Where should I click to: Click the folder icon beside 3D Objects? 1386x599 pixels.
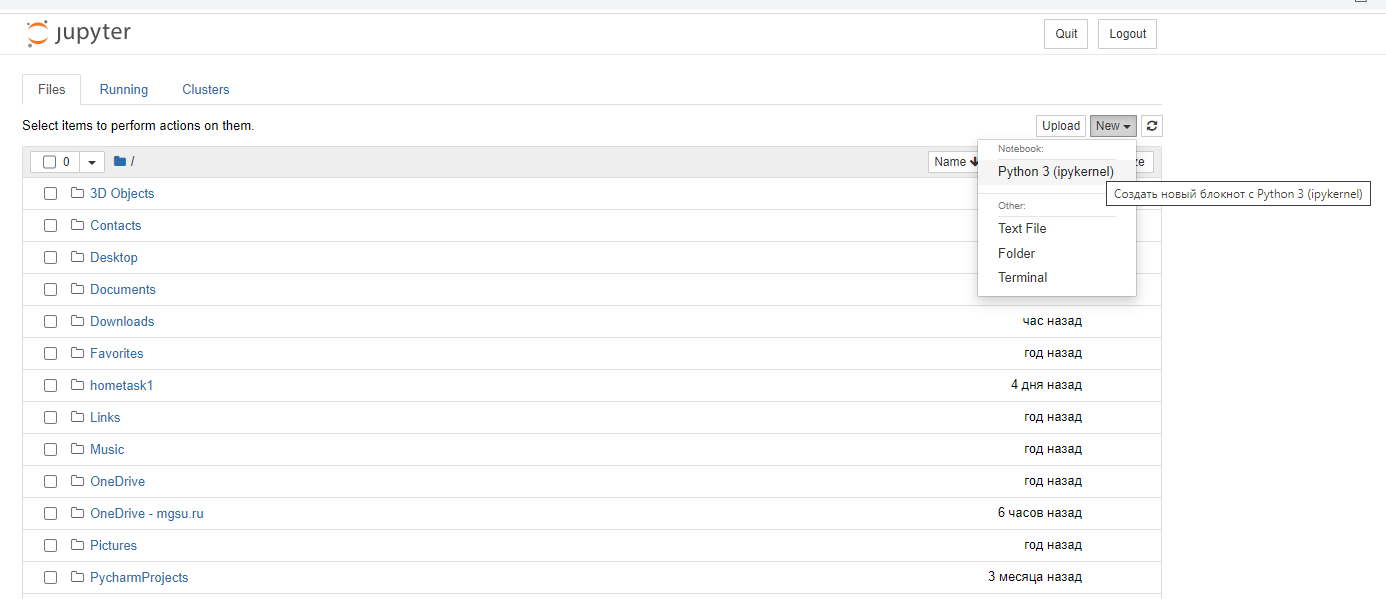pos(78,193)
